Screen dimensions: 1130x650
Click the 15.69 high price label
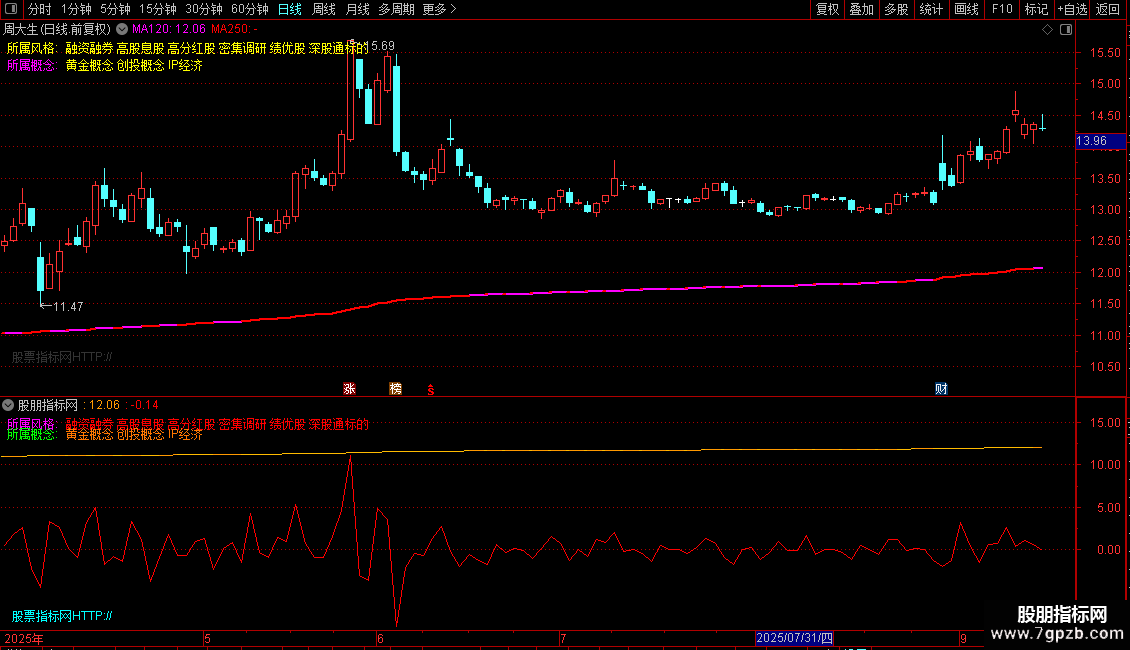pos(382,46)
